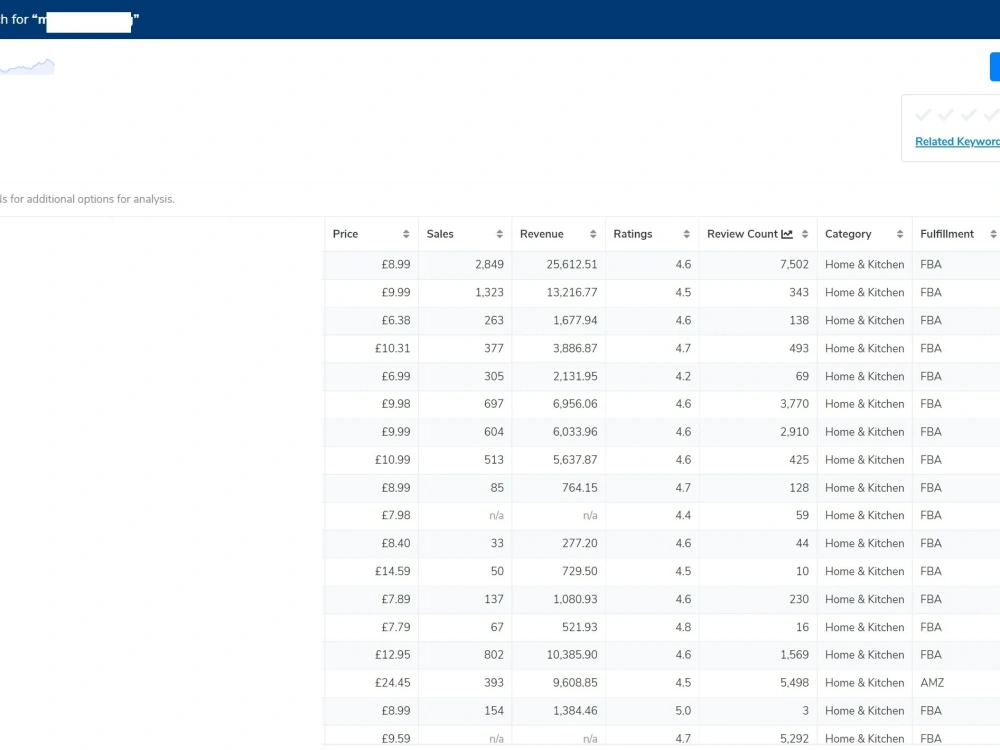Click the search trend sparkline chart
This screenshot has height=750, width=1000.
pyautogui.click(x=27, y=66)
